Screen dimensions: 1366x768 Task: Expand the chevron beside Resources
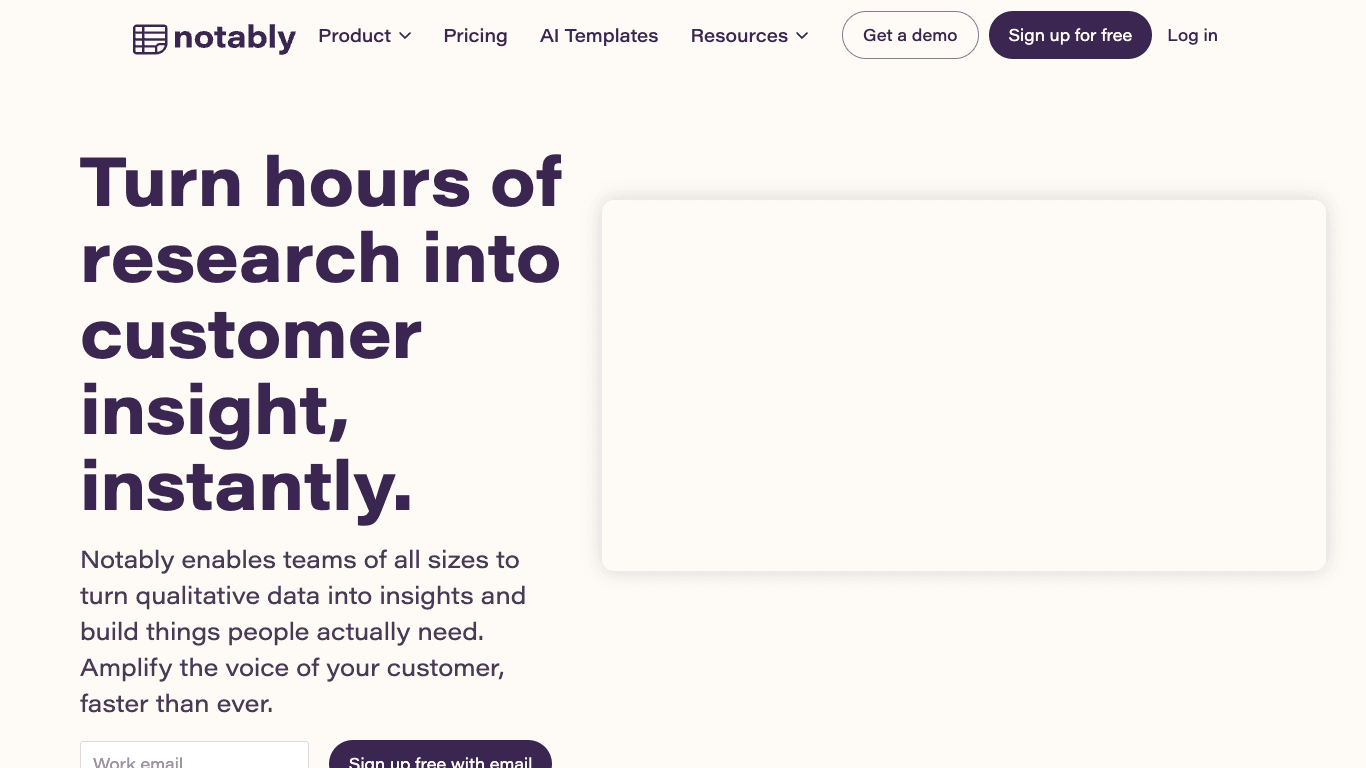point(802,36)
